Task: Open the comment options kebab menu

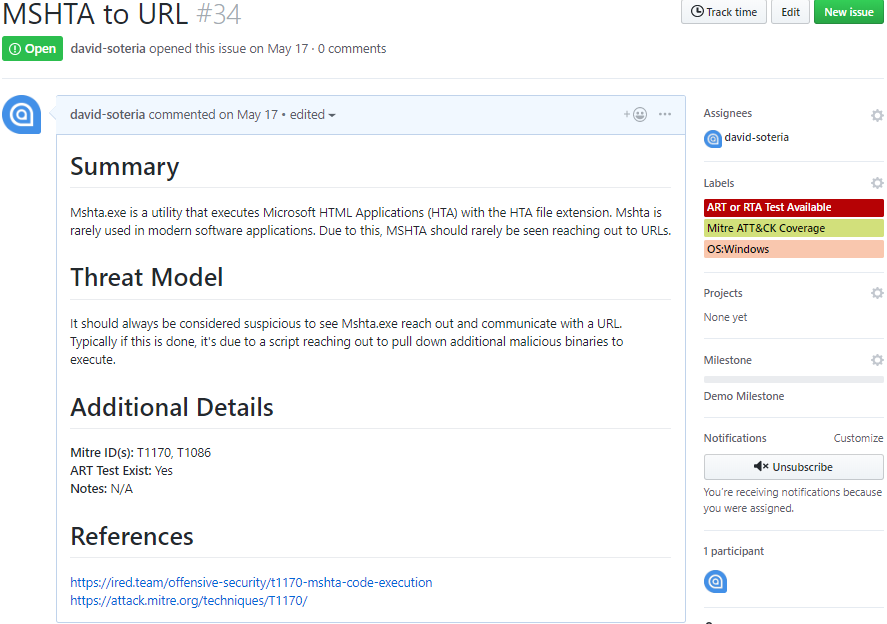Action: pyautogui.click(x=665, y=114)
